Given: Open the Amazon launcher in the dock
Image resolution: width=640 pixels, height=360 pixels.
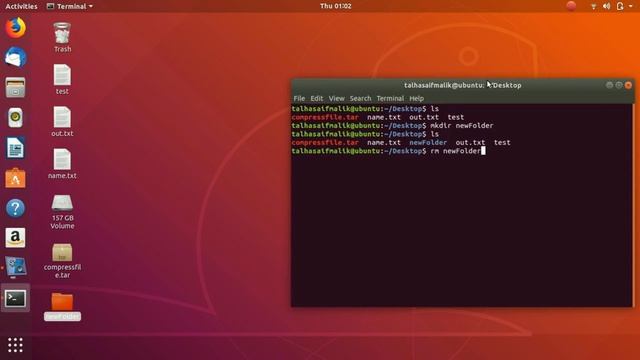Looking at the screenshot, I should pos(16,238).
